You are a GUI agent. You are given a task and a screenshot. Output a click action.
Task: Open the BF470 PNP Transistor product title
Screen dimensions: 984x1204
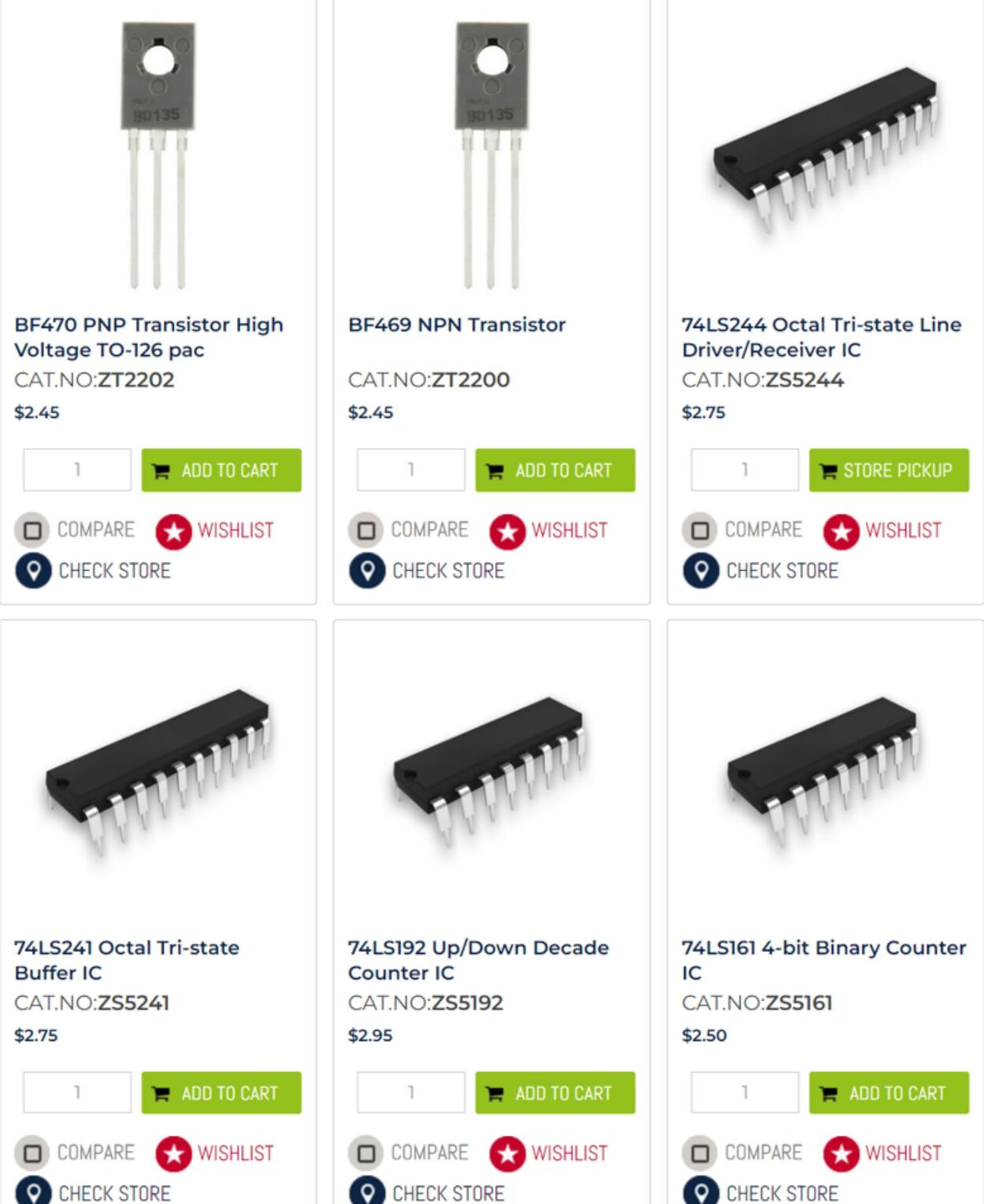point(149,337)
